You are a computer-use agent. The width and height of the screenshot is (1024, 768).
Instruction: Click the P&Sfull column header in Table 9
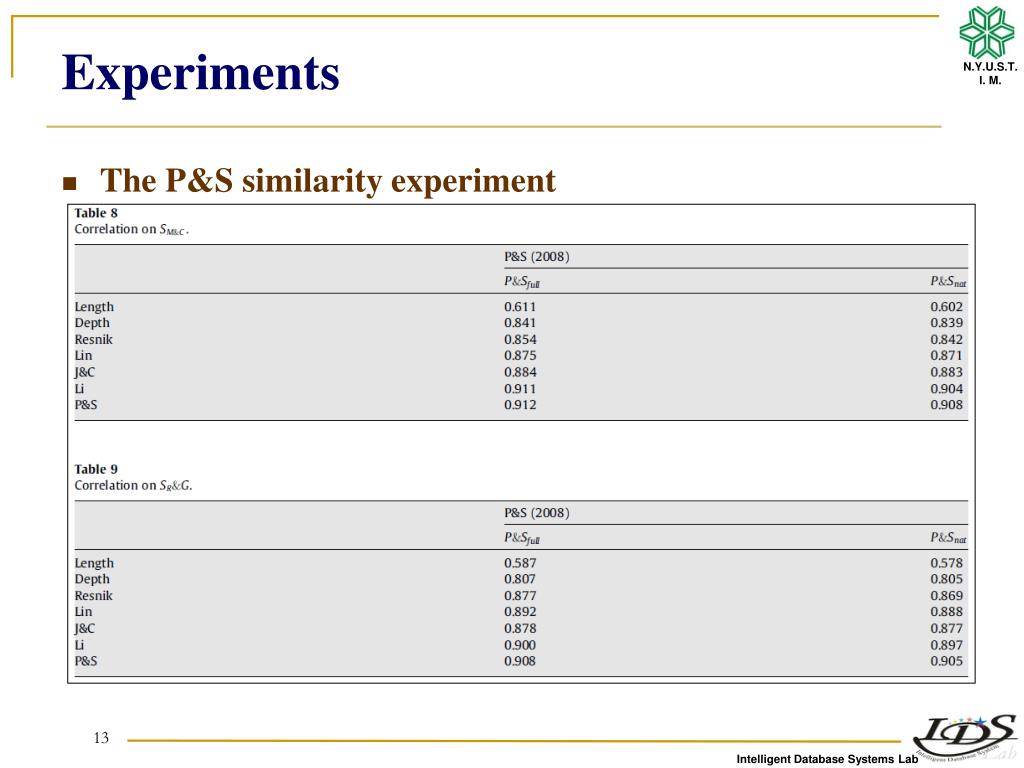pos(522,537)
